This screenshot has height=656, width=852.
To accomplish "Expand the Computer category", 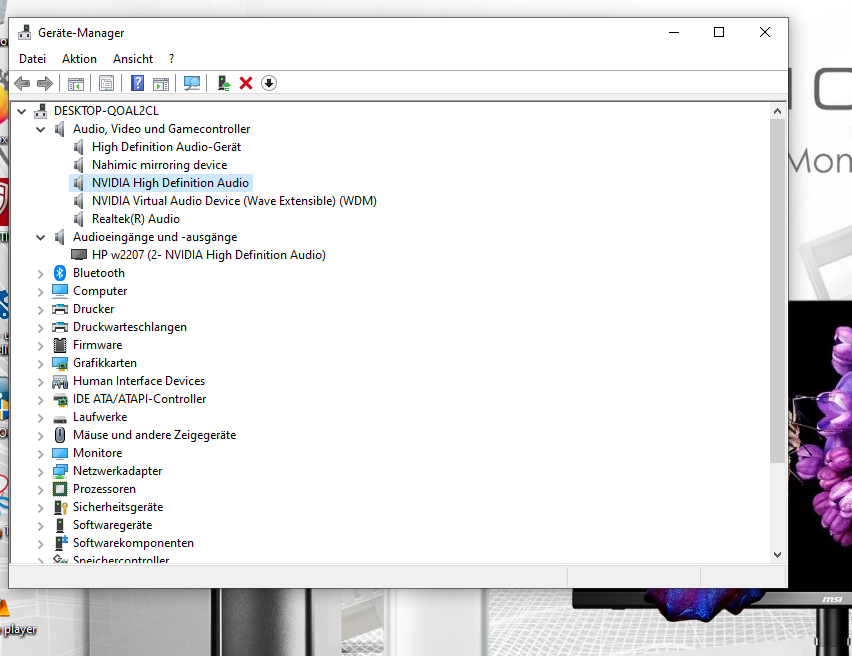I will pyautogui.click(x=40, y=292).
